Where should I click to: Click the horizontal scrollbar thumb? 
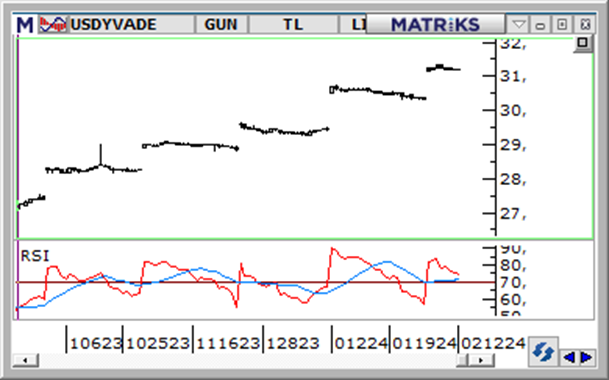463,360
